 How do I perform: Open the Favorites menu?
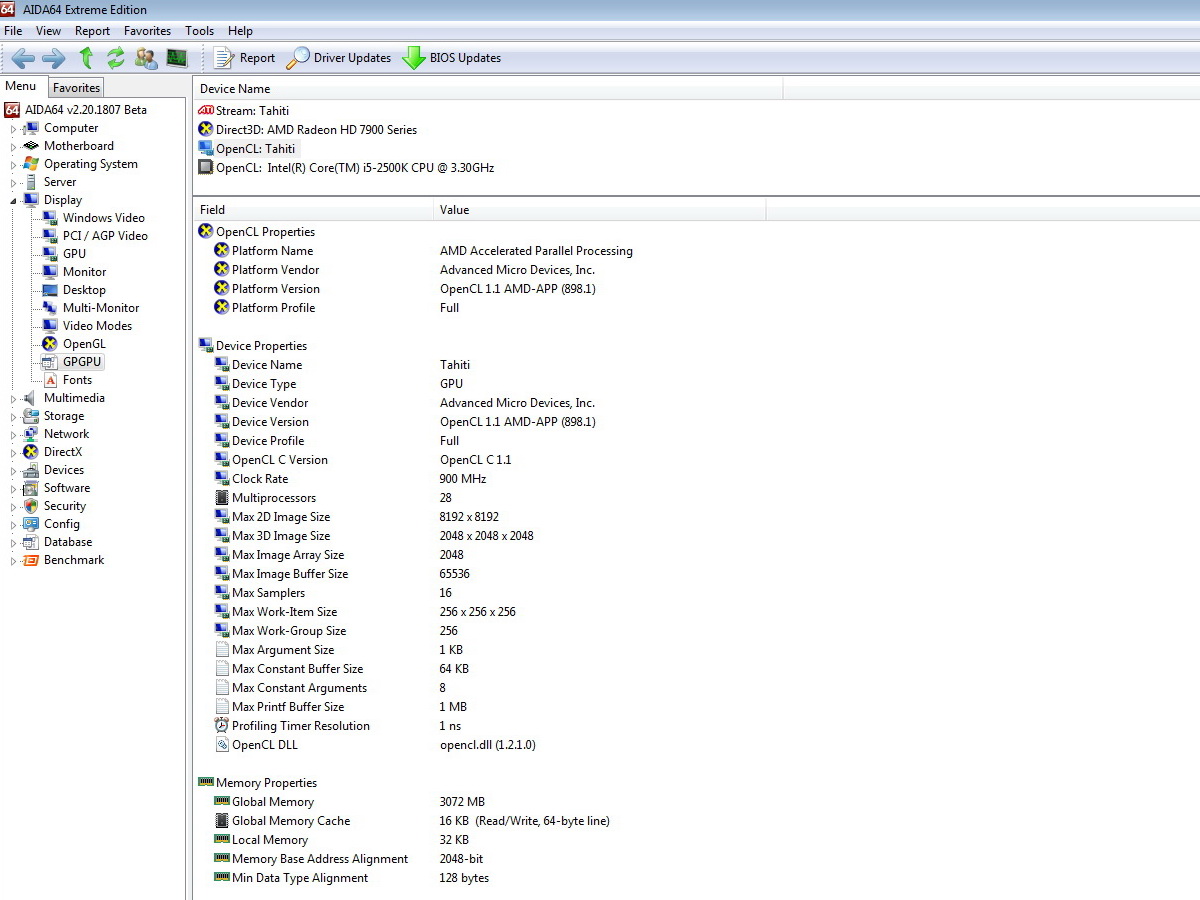click(147, 31)
